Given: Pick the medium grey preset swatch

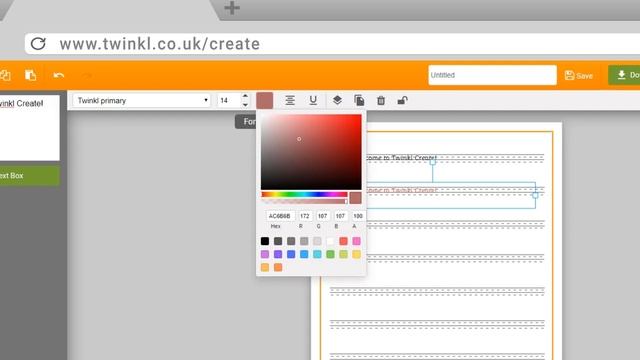Looking at the screenshot, I should tap(291, 241).
